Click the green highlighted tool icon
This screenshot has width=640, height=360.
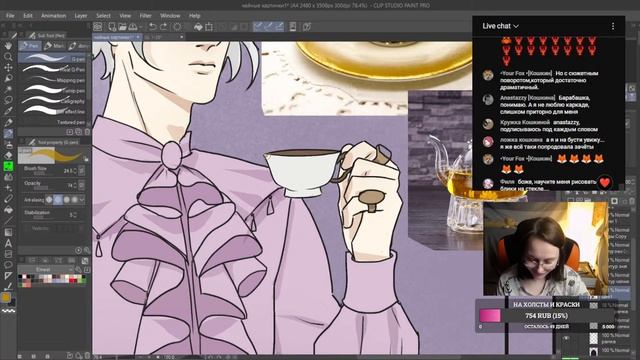[8, 166]
